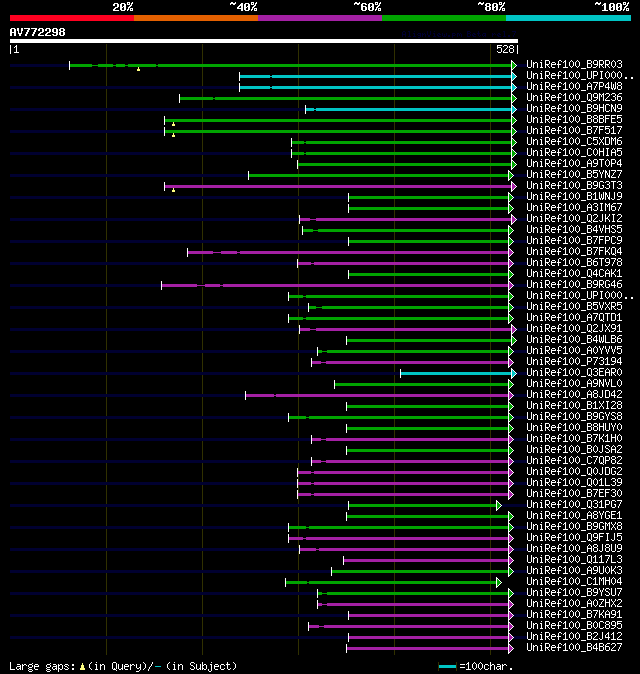Select the UniRef100_A8J8U9 label
This screenshot has height=674, width=640.
(574, 548)
